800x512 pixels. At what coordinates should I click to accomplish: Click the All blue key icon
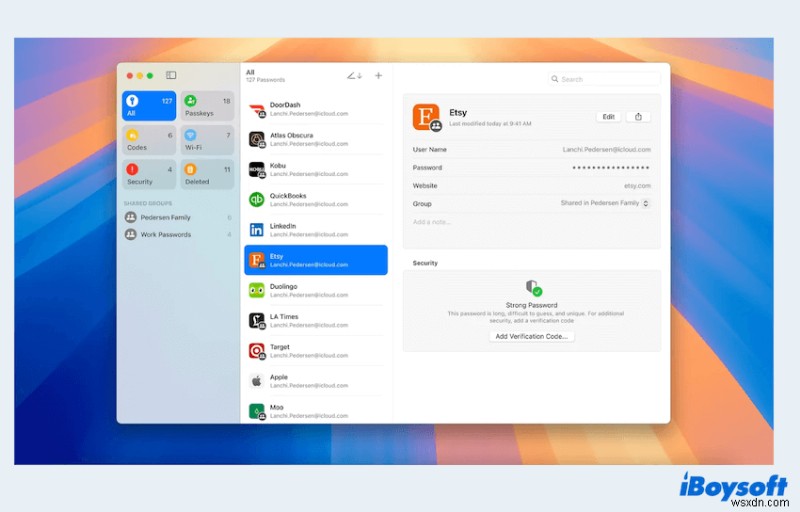(x=132, y=100)
